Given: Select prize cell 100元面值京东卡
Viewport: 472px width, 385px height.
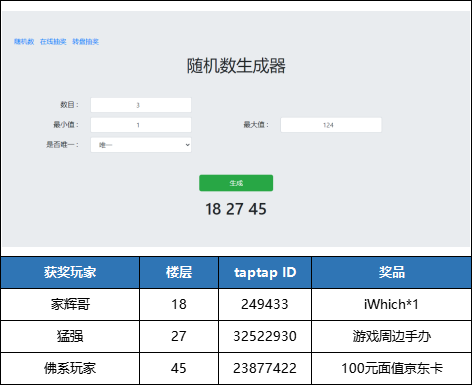Looking at the screenshot, I should (392, 368).
